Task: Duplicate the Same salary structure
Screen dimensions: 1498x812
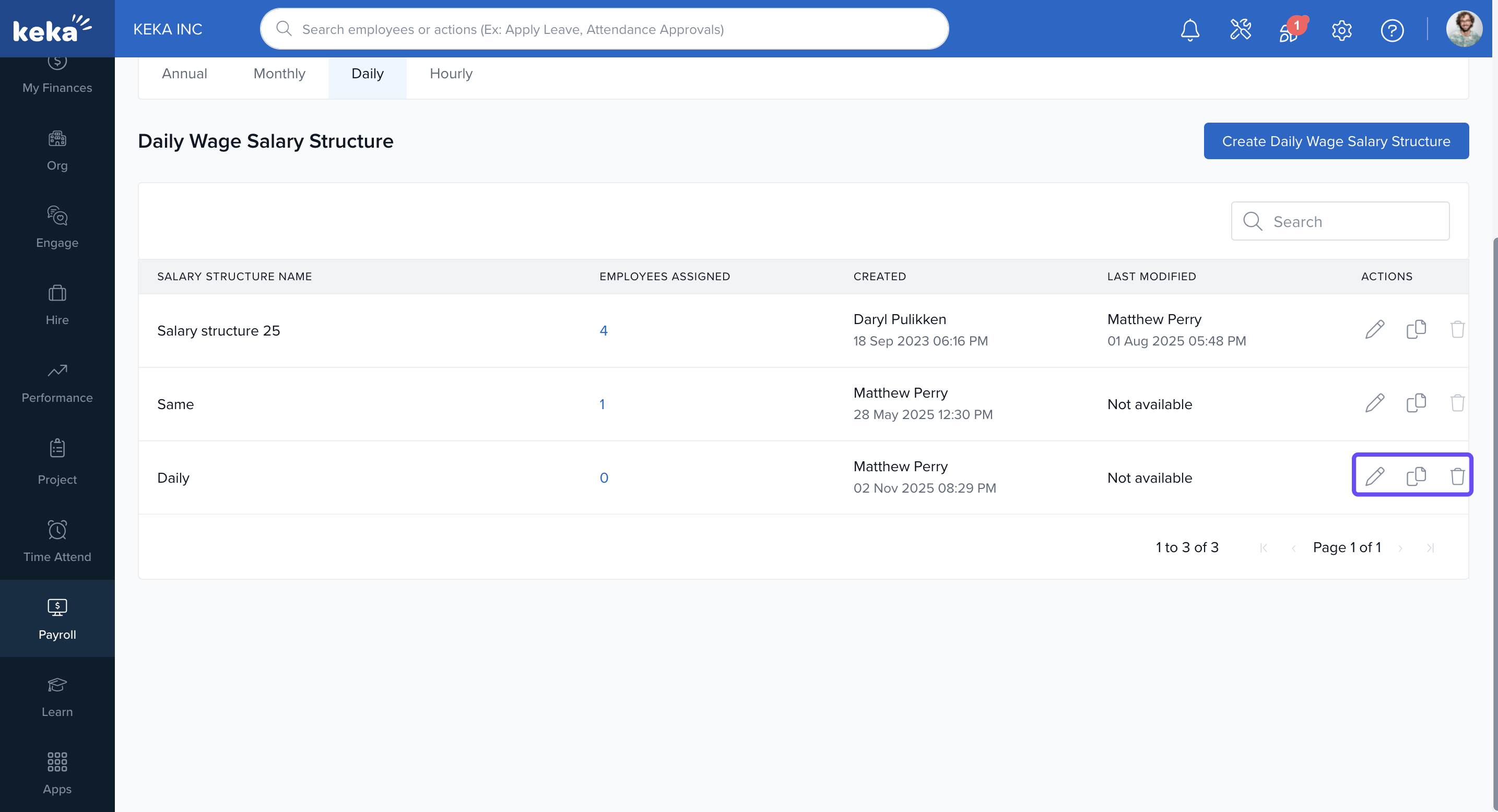Action: (1416, 403)
